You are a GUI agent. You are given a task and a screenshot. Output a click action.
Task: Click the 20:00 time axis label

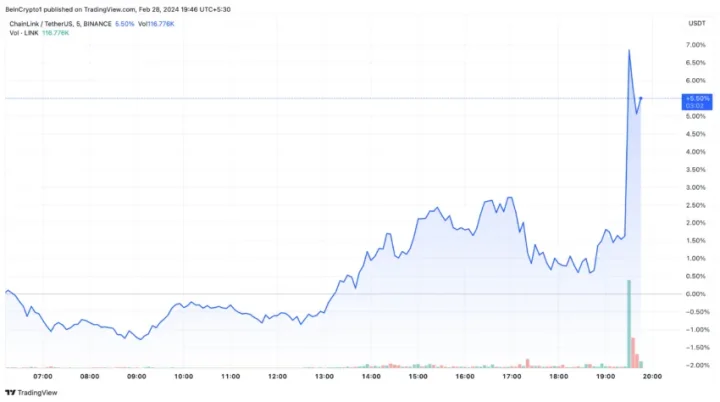tap(652, 377)
